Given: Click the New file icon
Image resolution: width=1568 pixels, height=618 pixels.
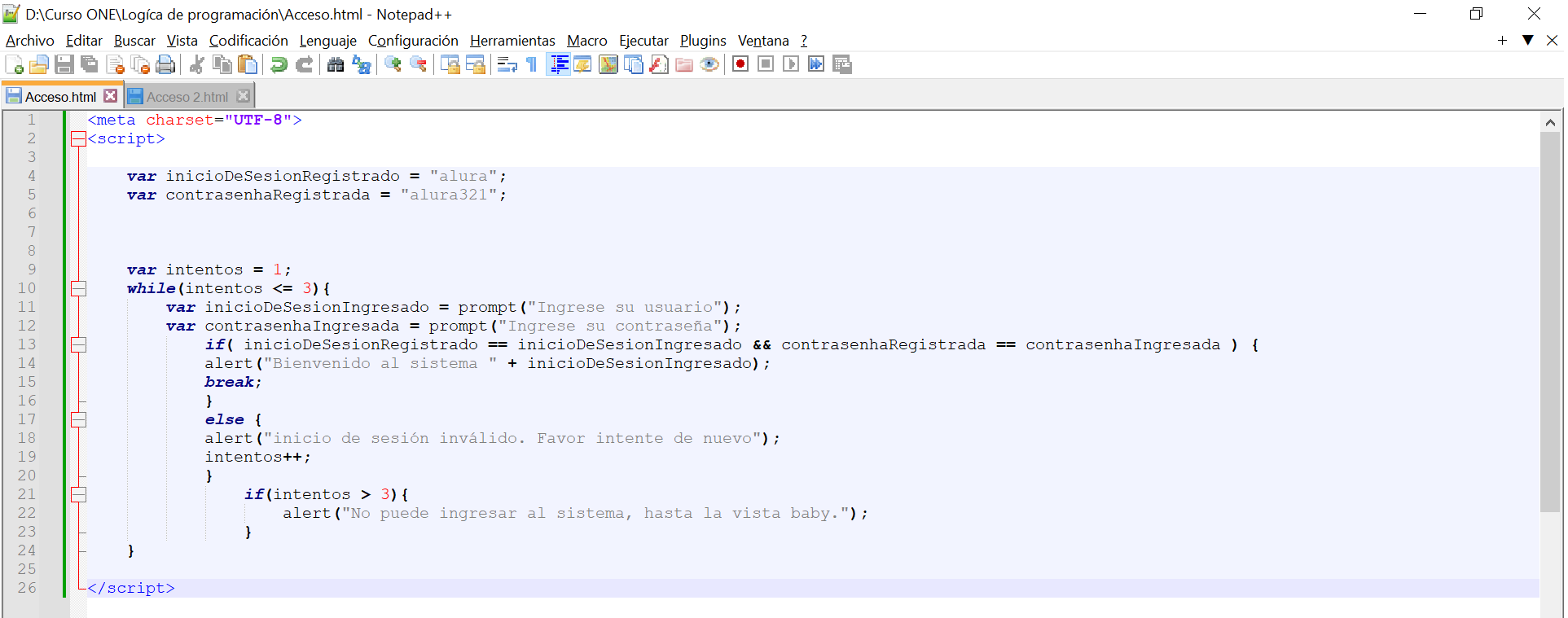Looking at the screenshot, I should (x=14, y=65).
